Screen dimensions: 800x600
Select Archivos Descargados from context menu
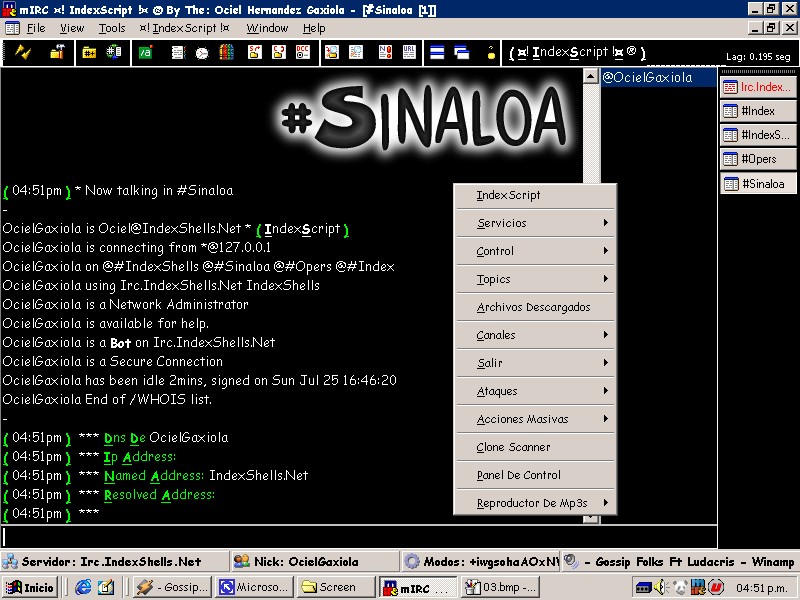coord(535,307)
